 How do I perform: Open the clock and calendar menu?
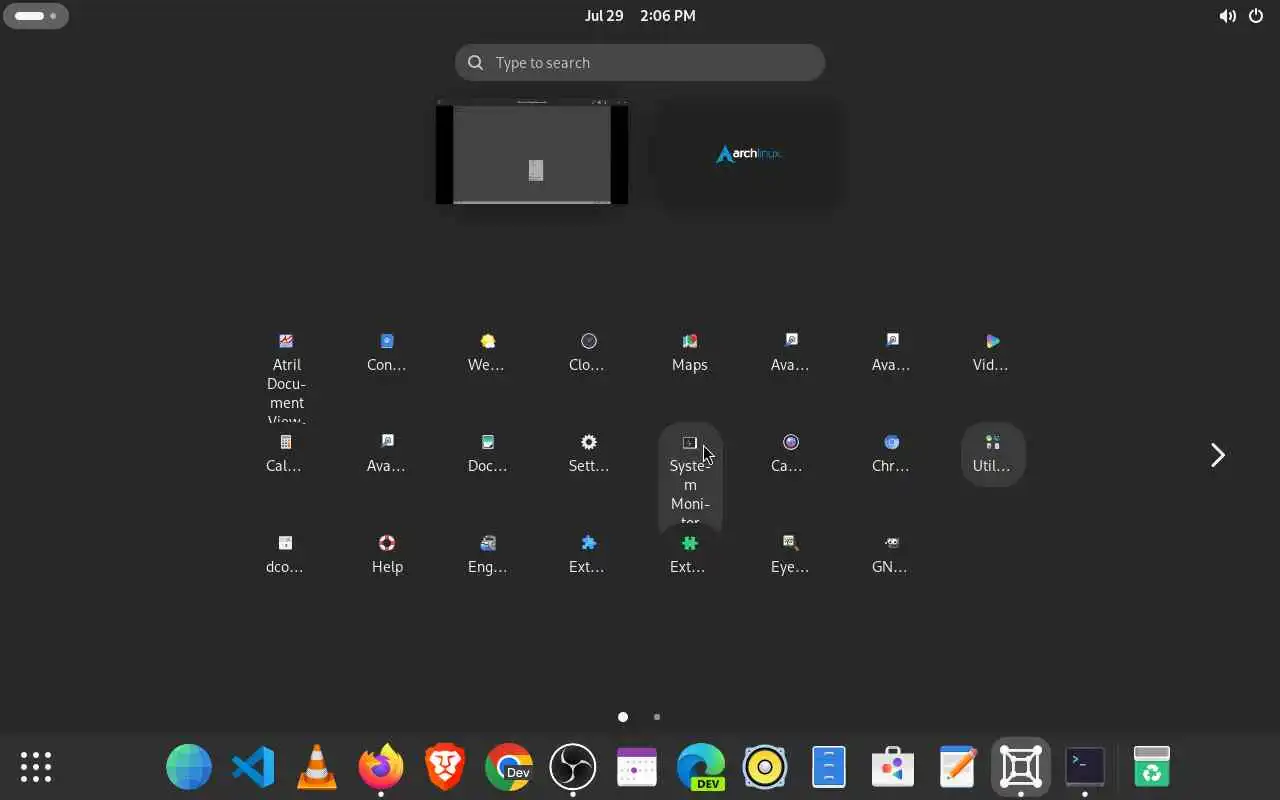pyautogui.click(x=640, y=15)
